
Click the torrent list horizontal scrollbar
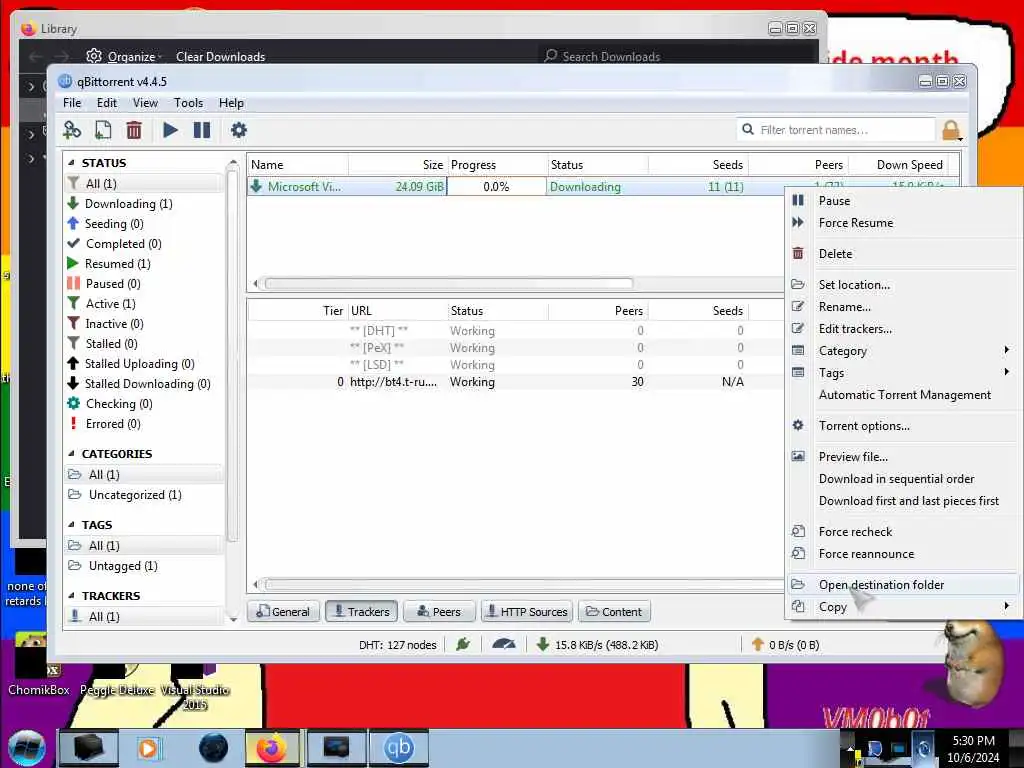[449, 283]
